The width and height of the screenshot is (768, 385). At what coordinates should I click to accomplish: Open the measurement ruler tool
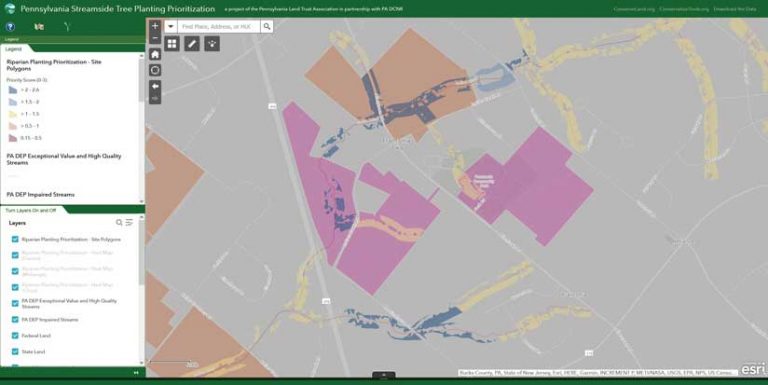click(192, 44)
